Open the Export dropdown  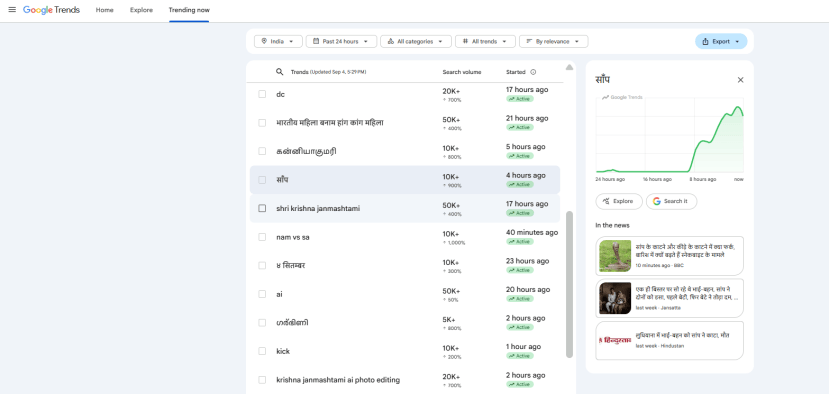pyautogui.click(x=721, y=41)
